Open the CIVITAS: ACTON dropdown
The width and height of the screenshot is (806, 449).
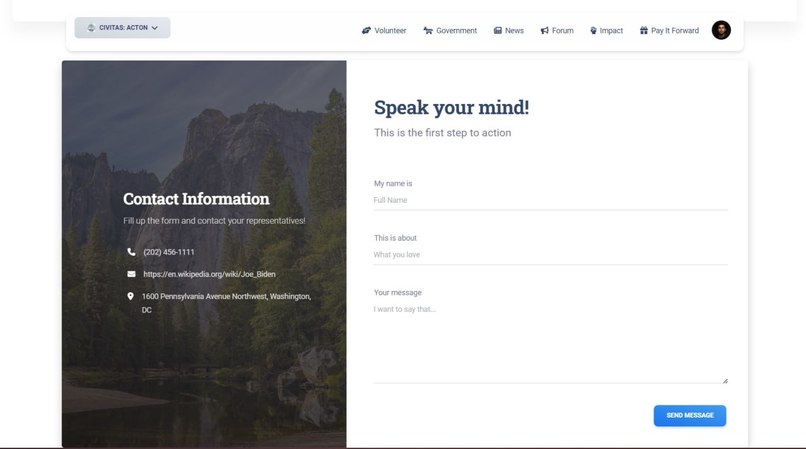122,28
